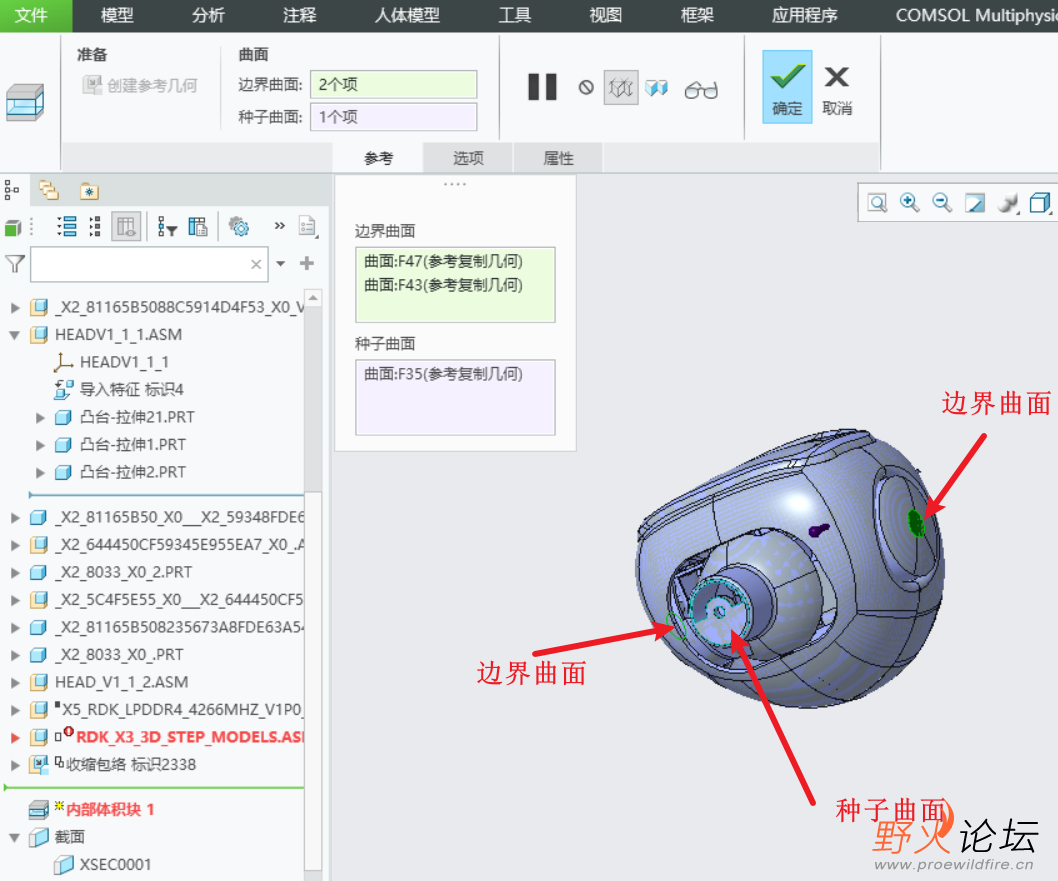Select the 人体模型 tab
This screenshot has height=881, width=1058.
click(x=407, y=15)
